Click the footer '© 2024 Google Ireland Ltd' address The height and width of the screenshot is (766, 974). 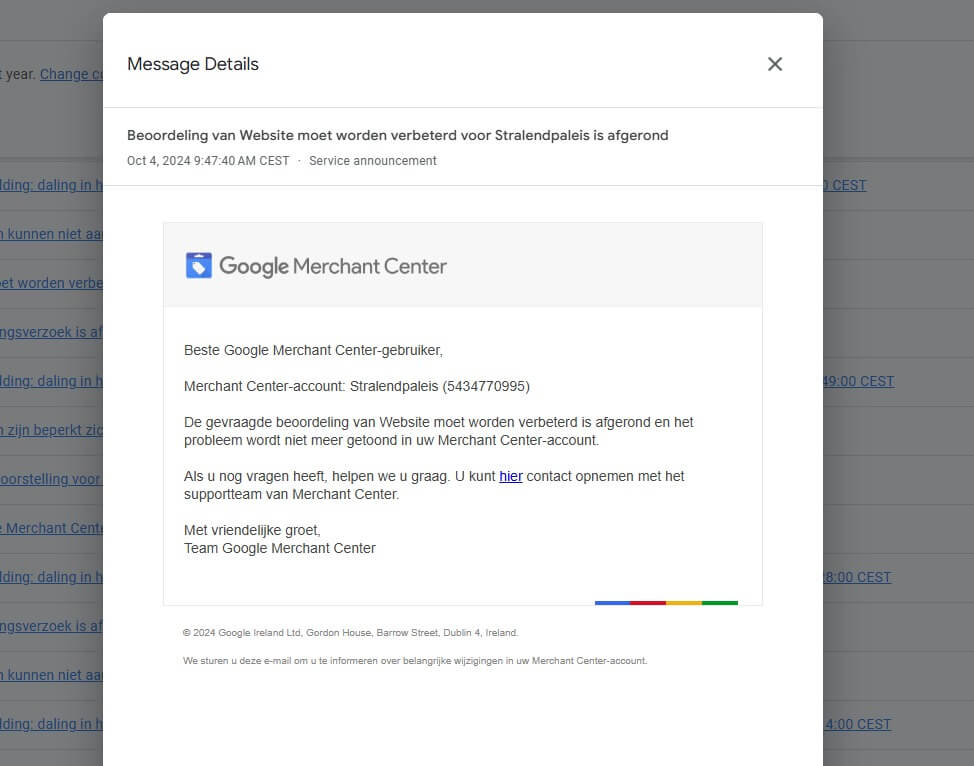pyautogui.click(x=350, y=632)
